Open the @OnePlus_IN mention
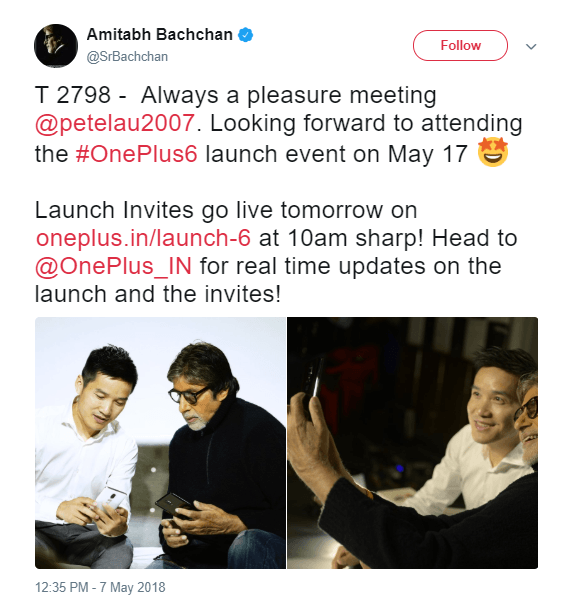 113,266
